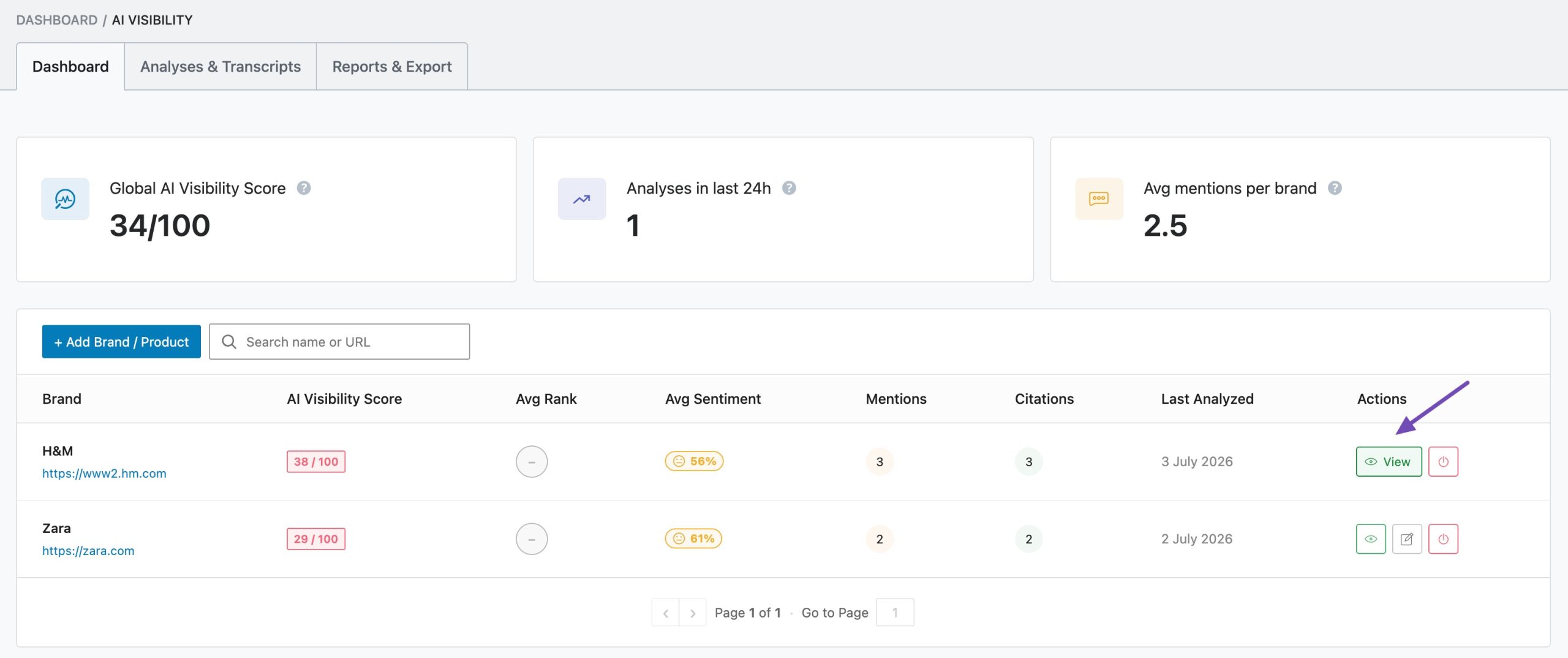Click the power icon in H&M row
Screen dimensions: 1568x658
tap(1443, 461)
